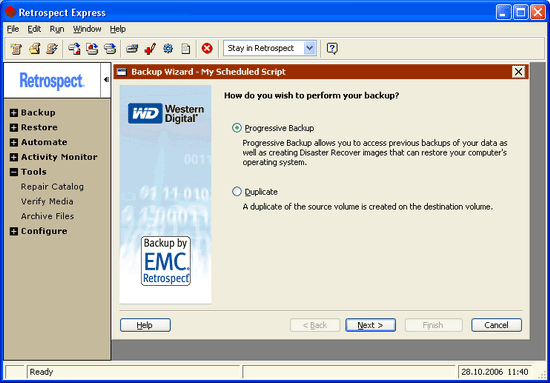Open the Window menu
Viewport: 550px width, 383px height.
pos(87,29)
